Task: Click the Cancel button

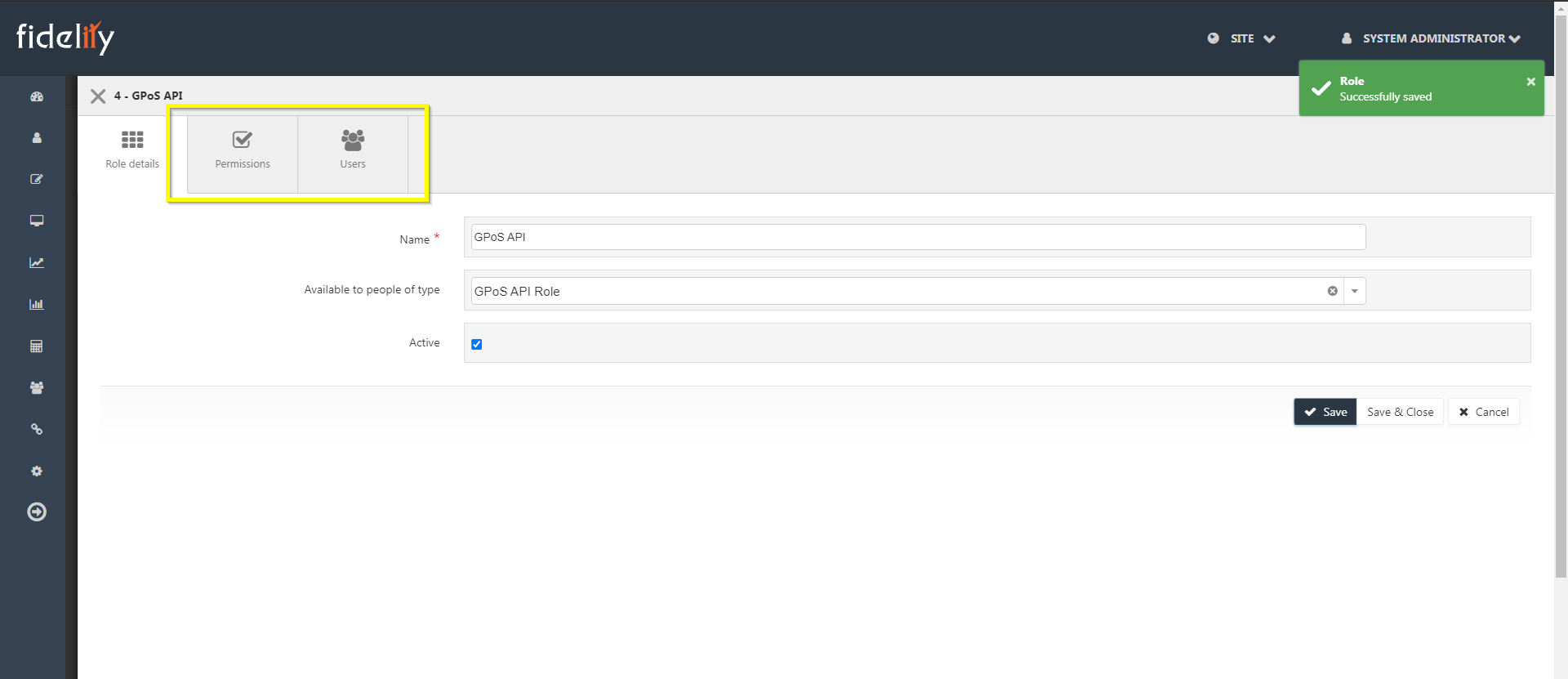Action: [1484, 412]
